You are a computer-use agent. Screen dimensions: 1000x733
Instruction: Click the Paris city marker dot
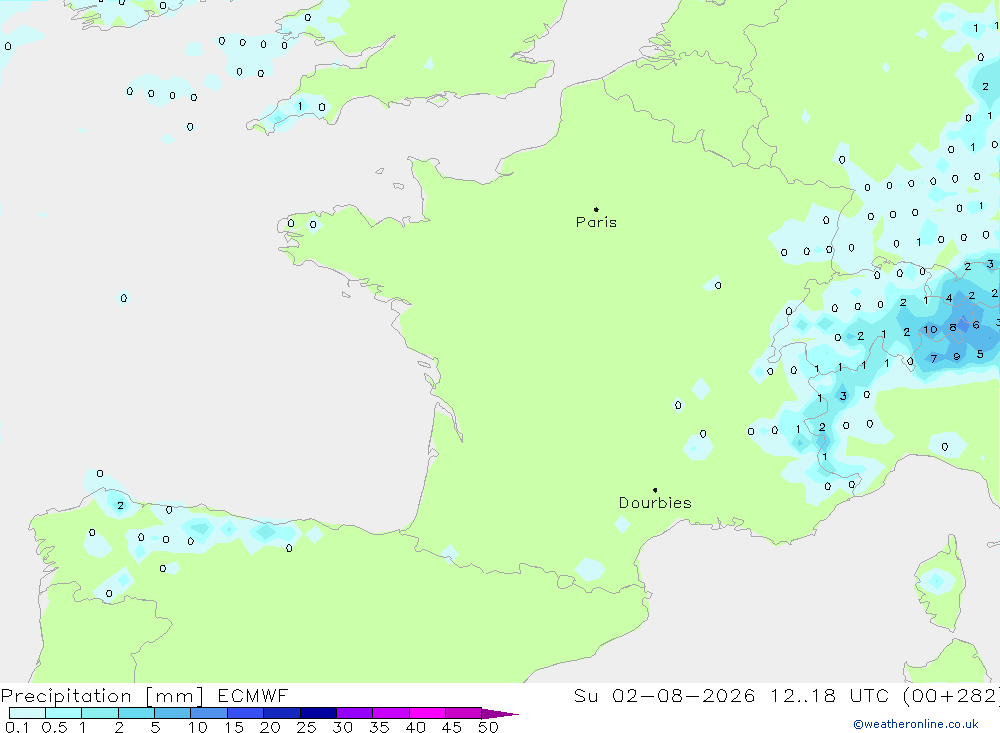point(596,209)
